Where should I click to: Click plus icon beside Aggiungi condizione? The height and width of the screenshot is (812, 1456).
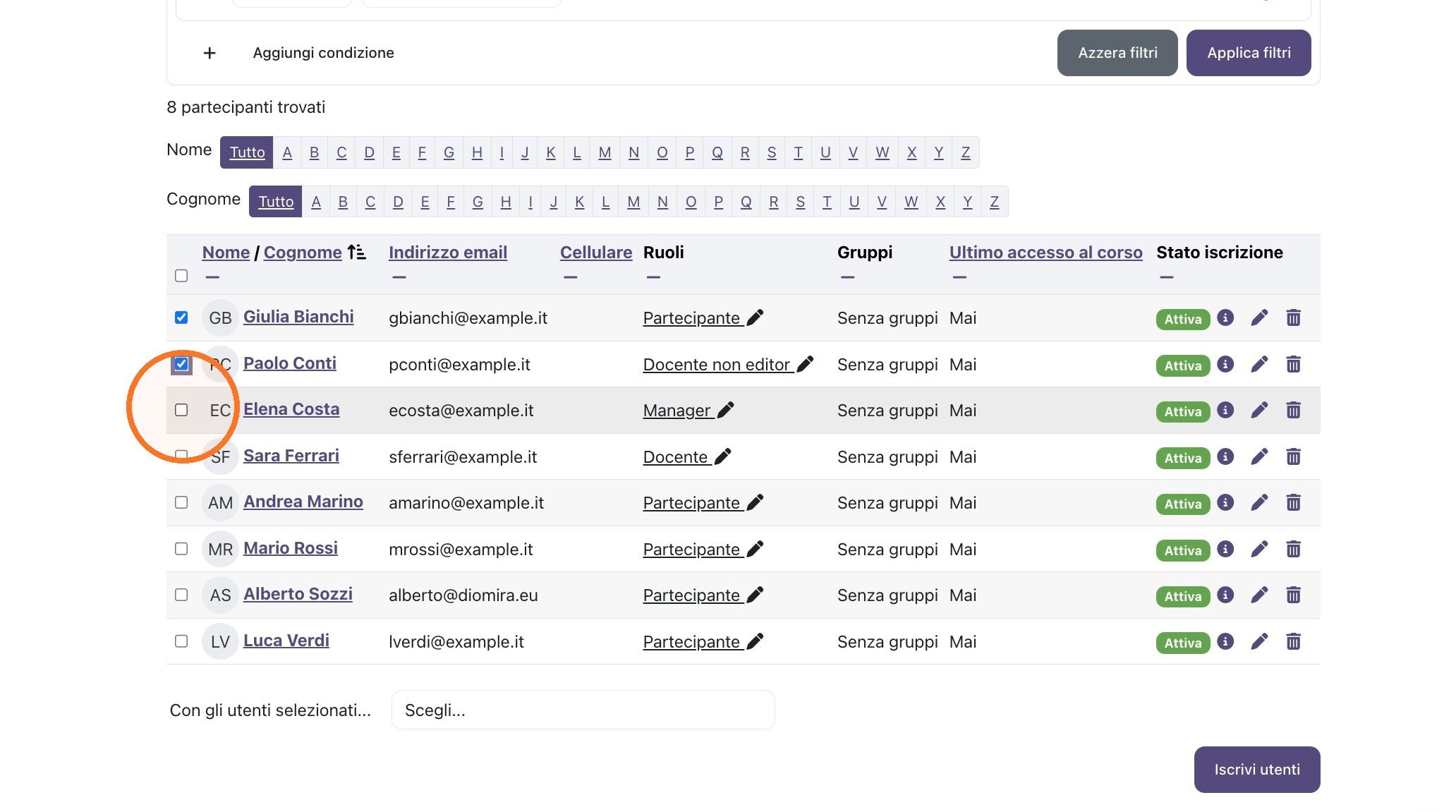[x=210, y=53]
